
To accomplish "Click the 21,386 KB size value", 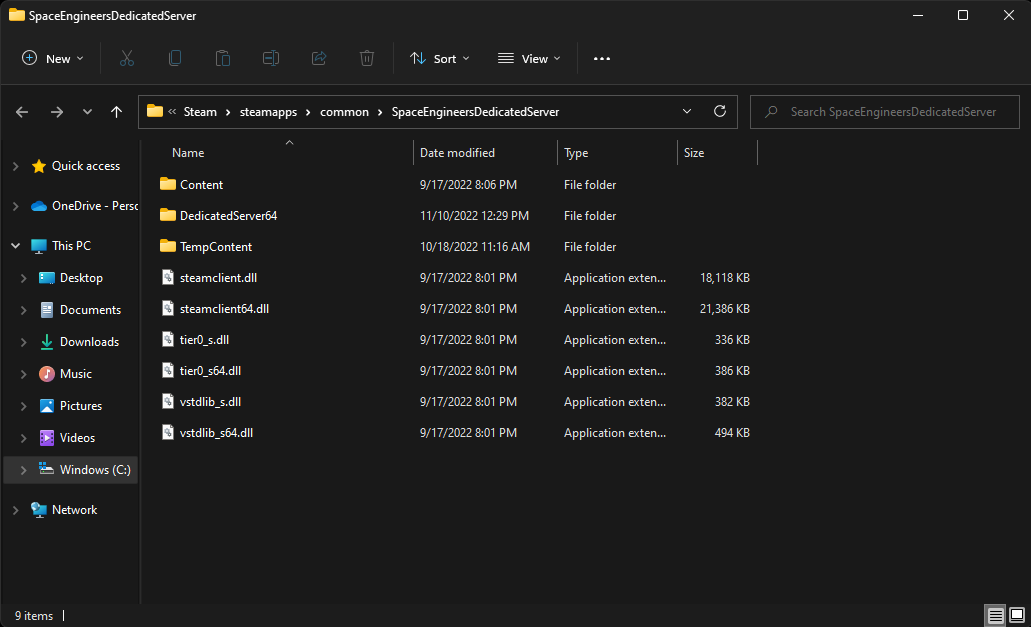I will [x=725, y=308].
